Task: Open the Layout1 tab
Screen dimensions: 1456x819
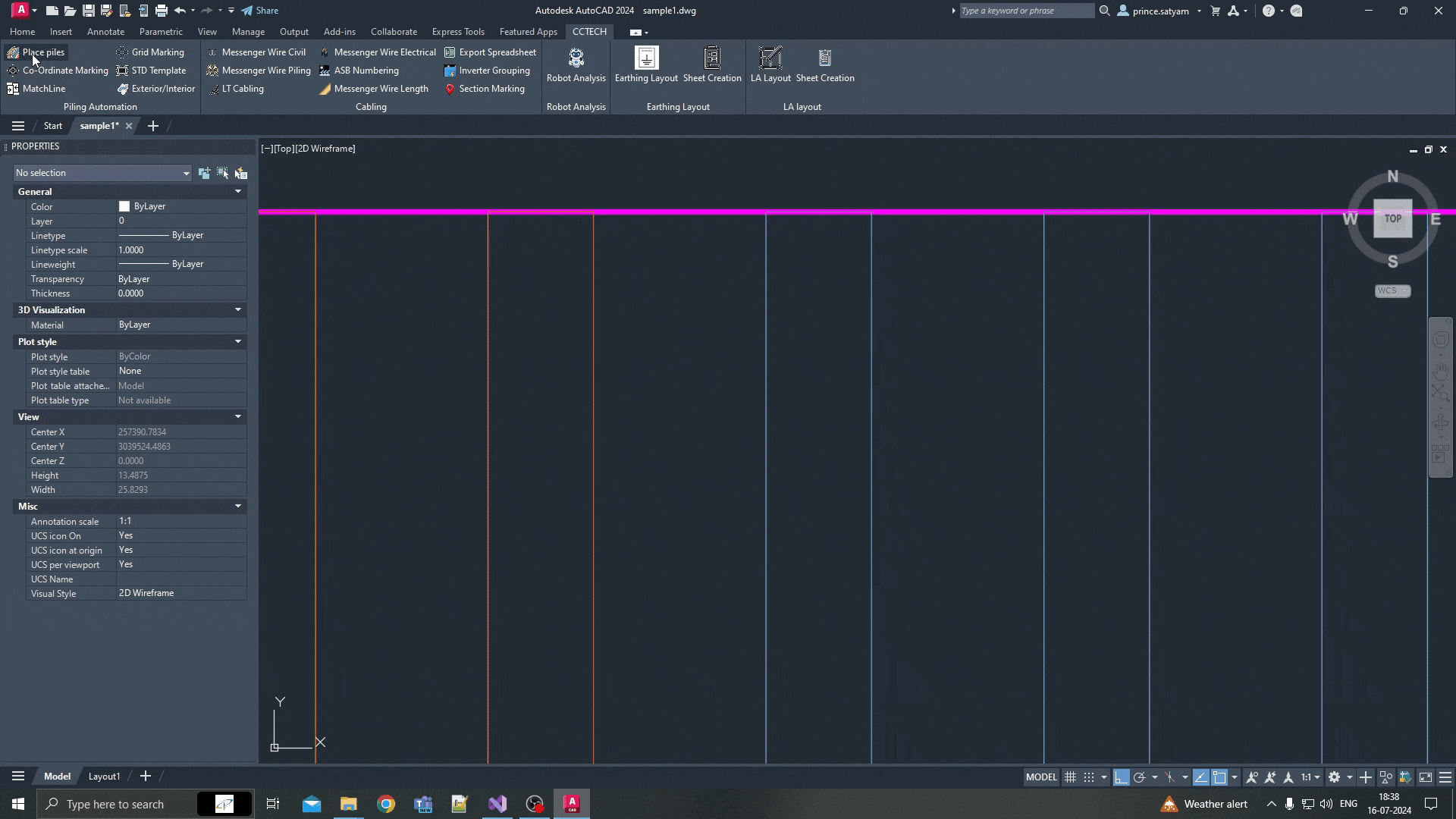Action: coord(104,777)
